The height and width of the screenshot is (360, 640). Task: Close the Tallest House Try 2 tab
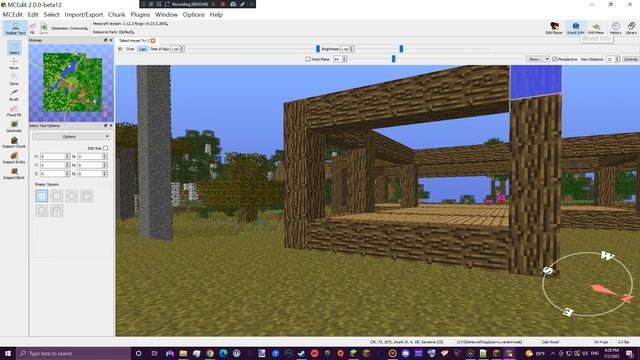[153, 40]
